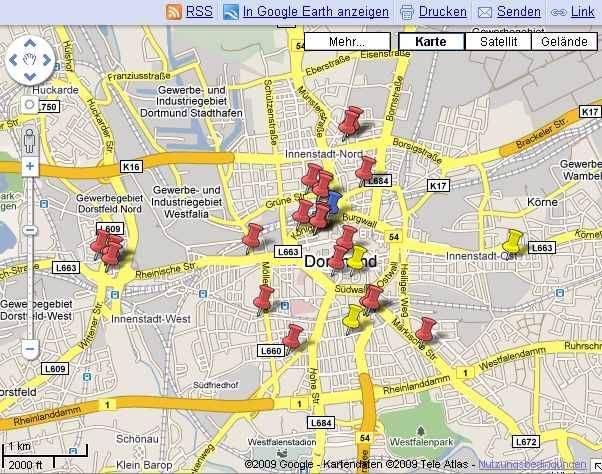Pan the map south with down arrow
This screenshot has height=474, width=602.
pyautogui.click(x=30, y=76)
